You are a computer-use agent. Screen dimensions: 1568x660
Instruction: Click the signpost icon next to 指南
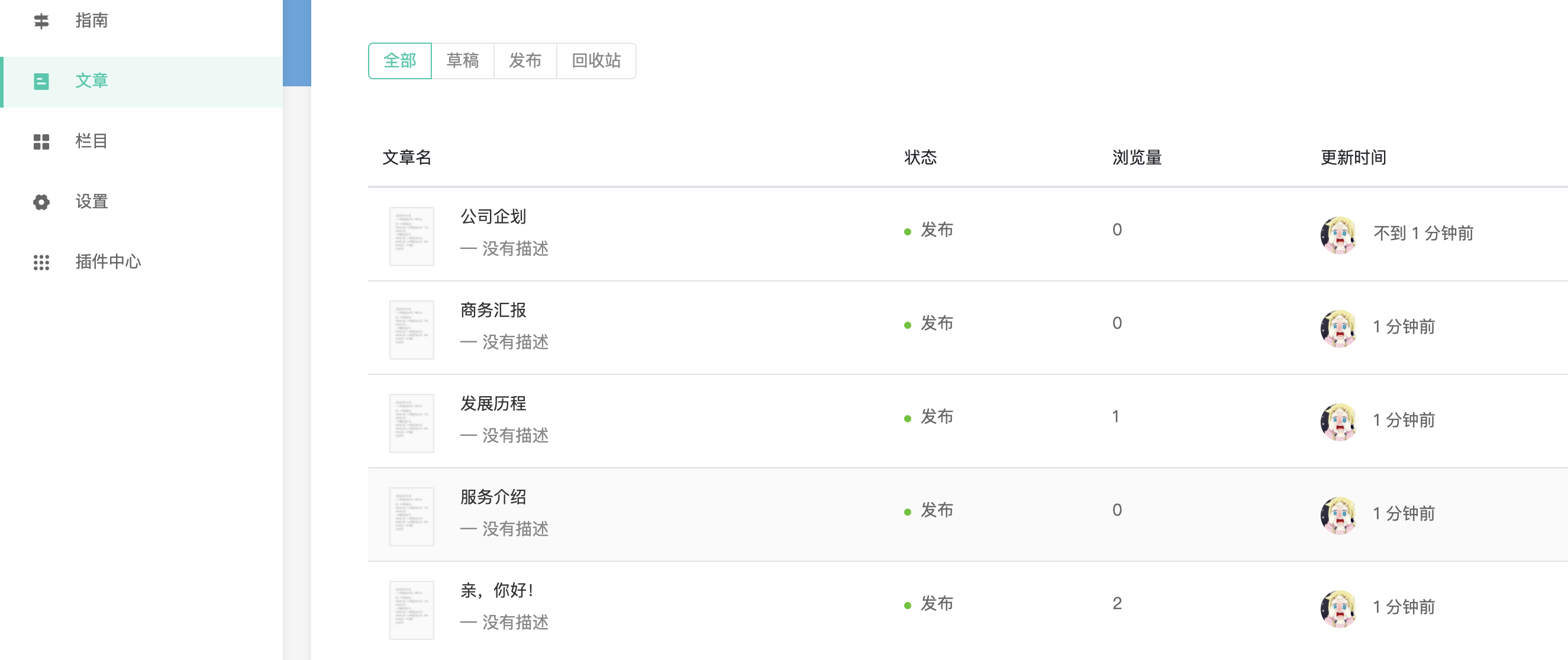pos(41,21)
